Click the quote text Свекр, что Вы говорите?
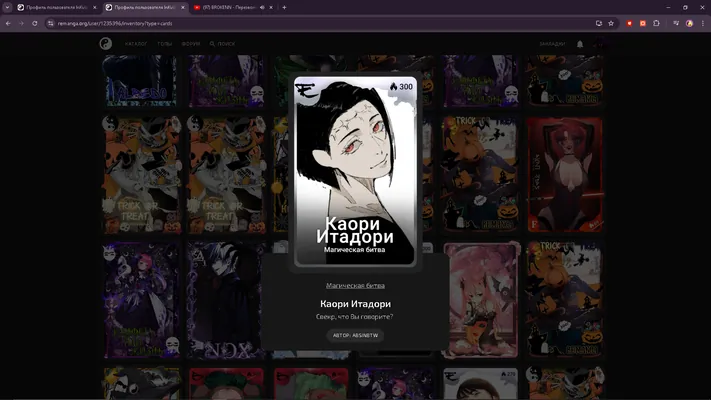This screenshot has height=400, width=711. coord(355,317)
